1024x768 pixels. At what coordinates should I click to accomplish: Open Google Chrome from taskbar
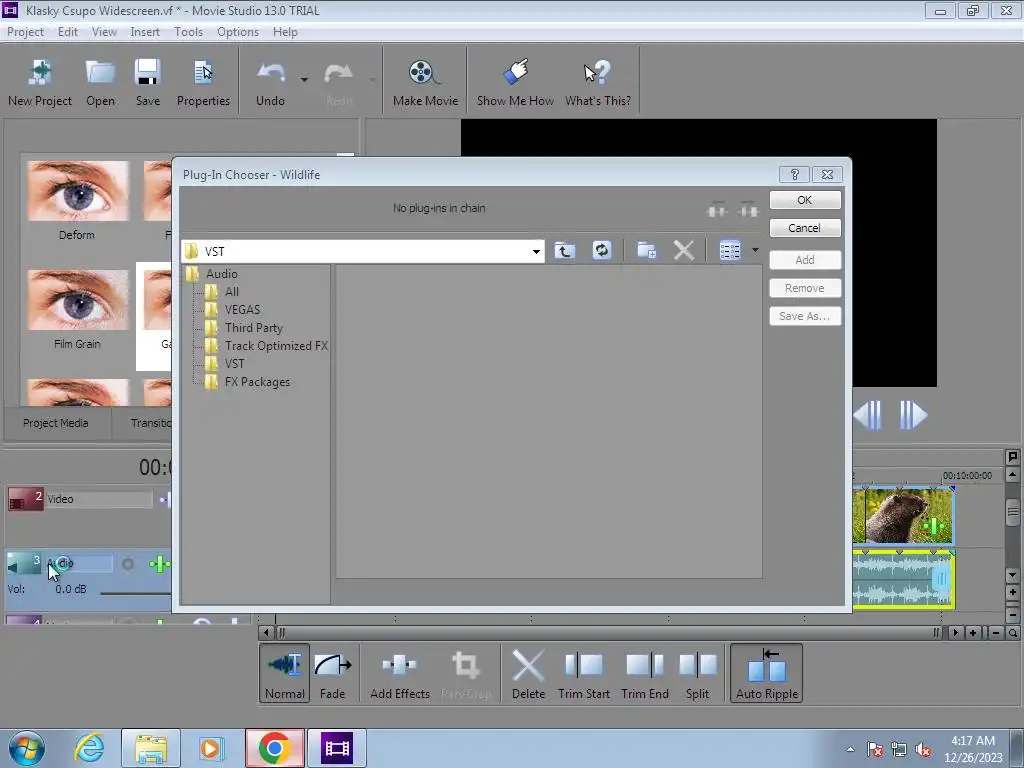[x=274, y=748]
